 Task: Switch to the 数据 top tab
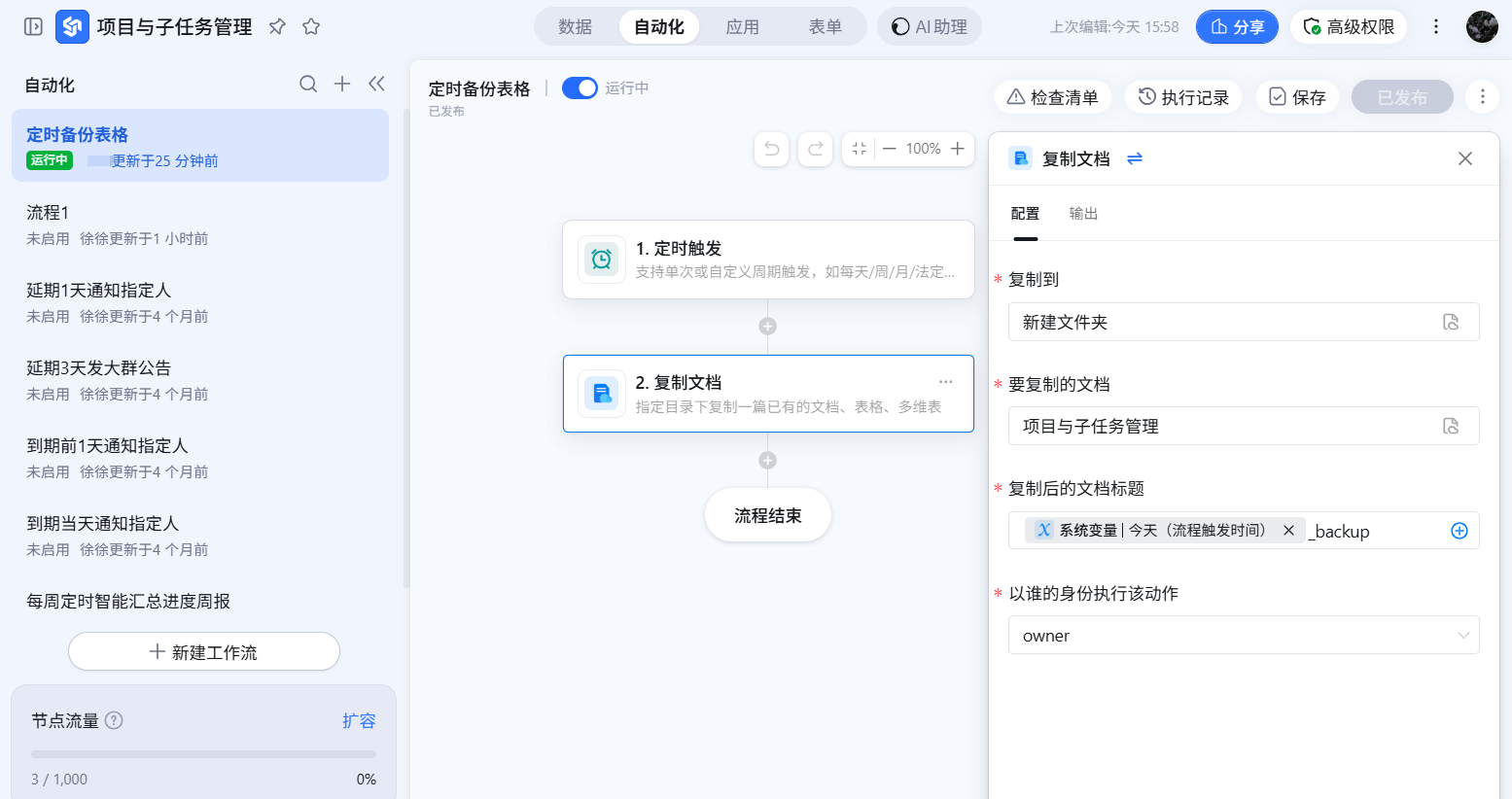(x=575, y=27)
